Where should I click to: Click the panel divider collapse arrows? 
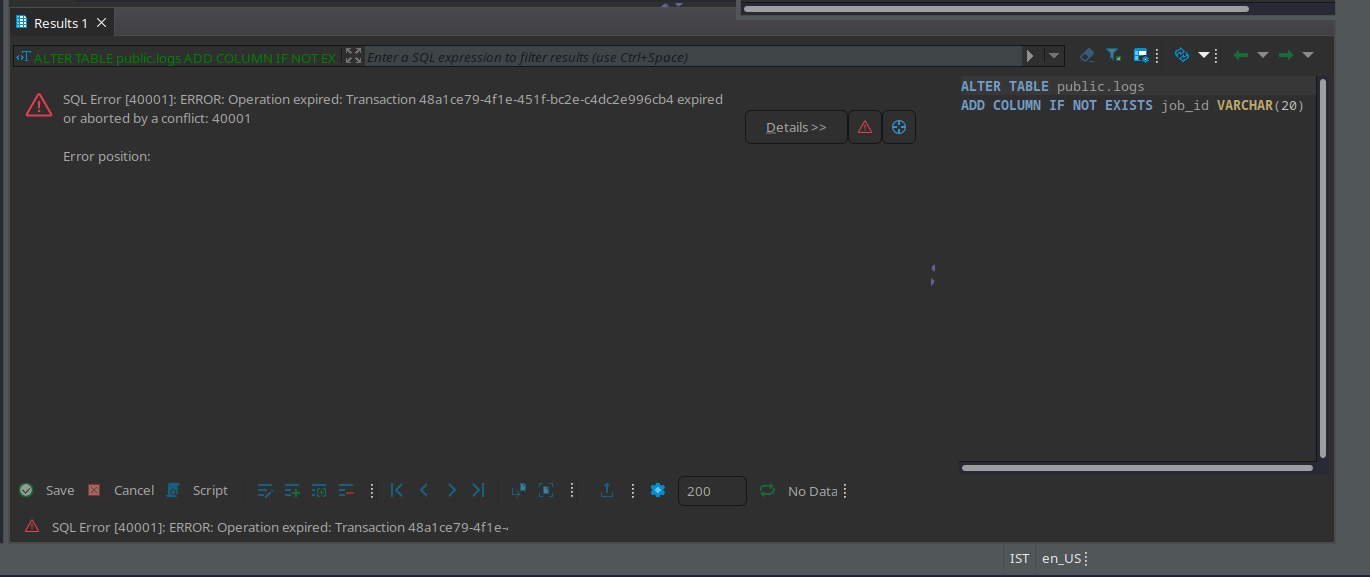tap(933, 275)
